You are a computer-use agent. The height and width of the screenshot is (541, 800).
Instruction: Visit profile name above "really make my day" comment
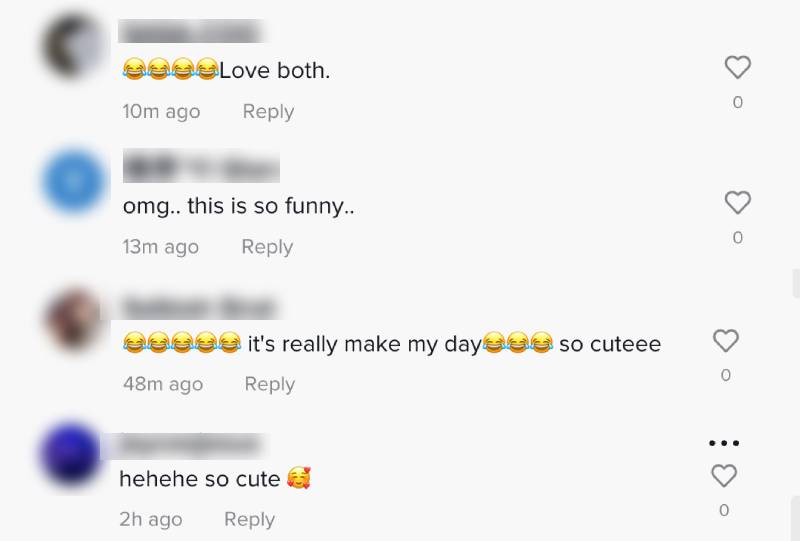click(x=197, y=306)
